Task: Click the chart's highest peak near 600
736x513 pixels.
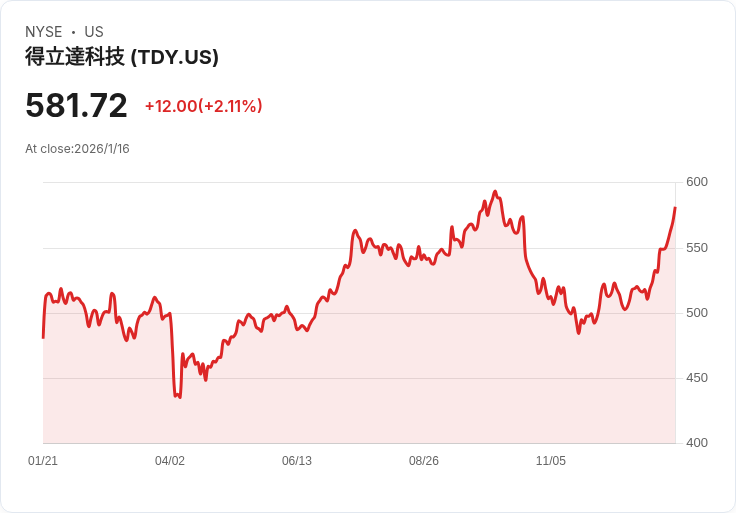Action: 495,192
